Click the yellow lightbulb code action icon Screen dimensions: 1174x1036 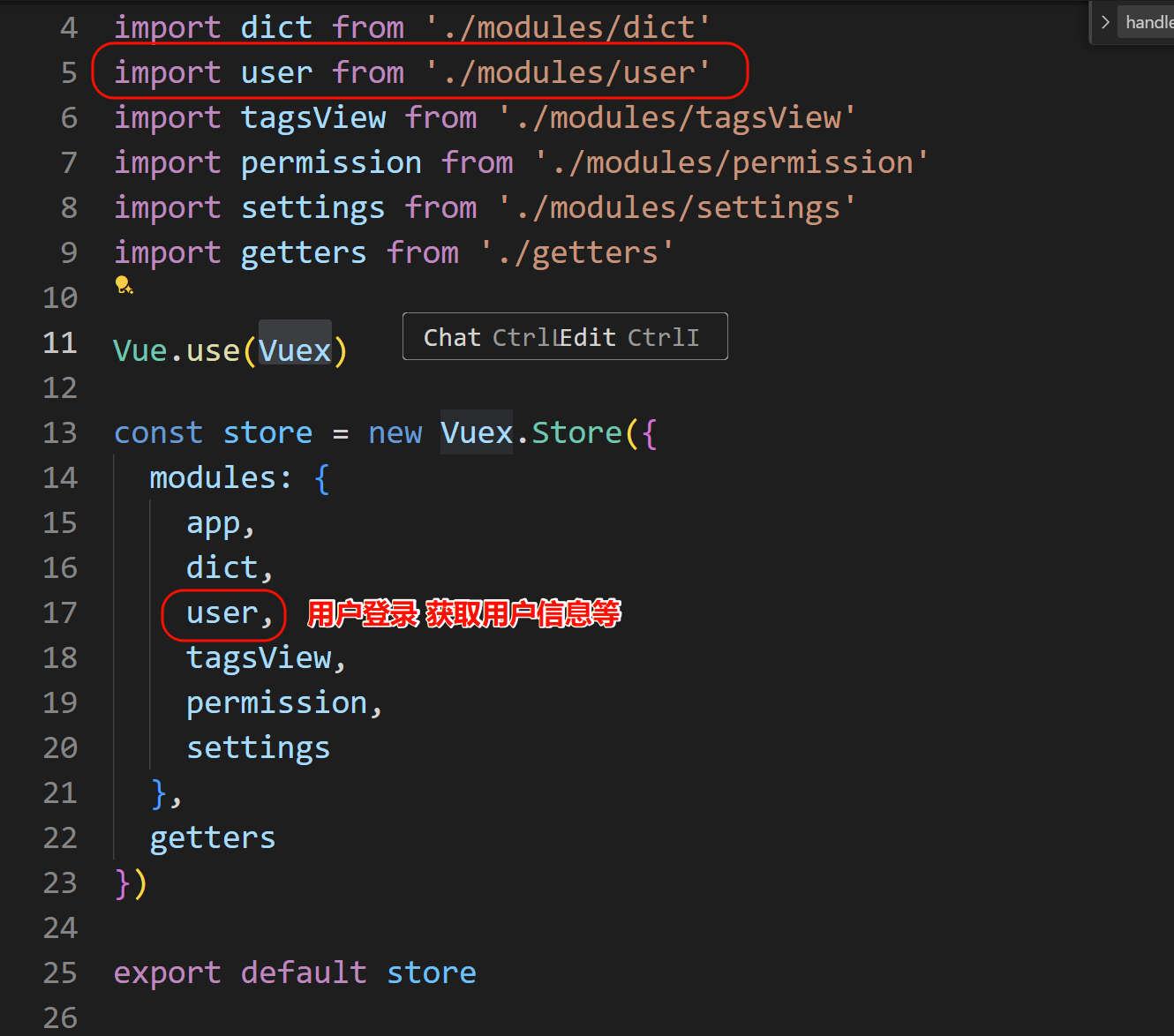pos(124,285)
